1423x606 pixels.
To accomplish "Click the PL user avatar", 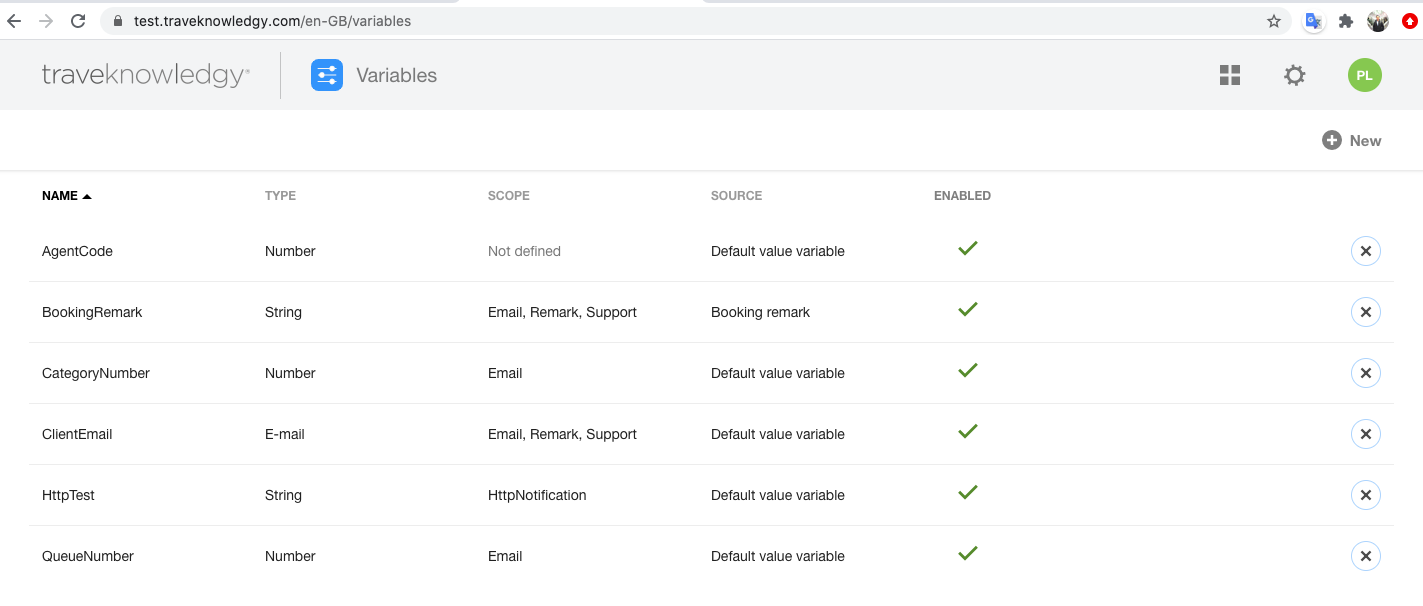I will [x=1364, y=75].
